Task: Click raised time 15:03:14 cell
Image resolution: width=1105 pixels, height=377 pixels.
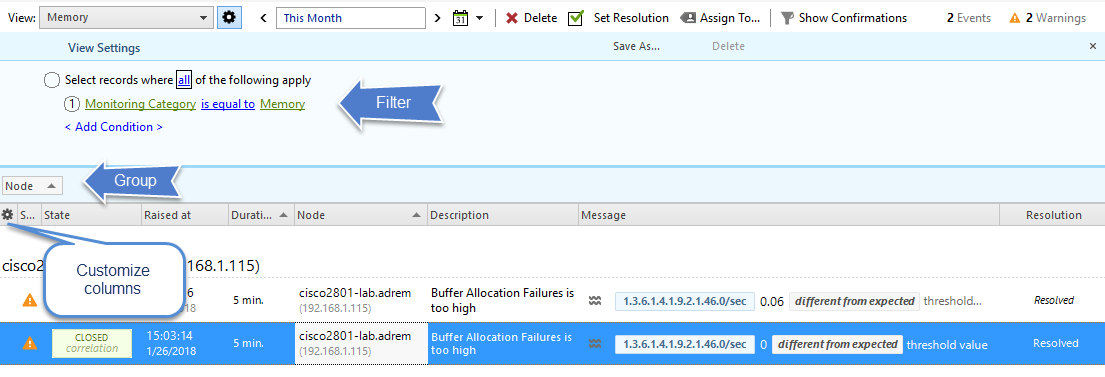Action: tap(168, 337)
